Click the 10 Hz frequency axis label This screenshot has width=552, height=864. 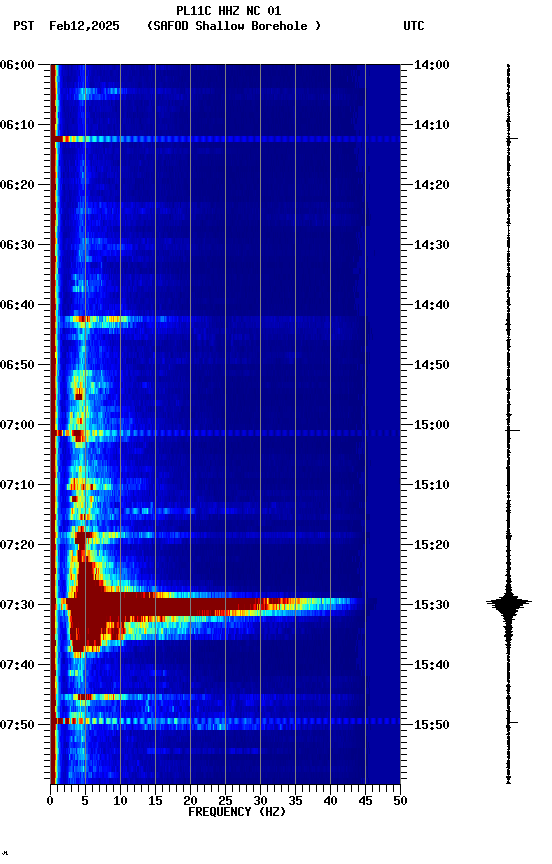pos(120,801)
